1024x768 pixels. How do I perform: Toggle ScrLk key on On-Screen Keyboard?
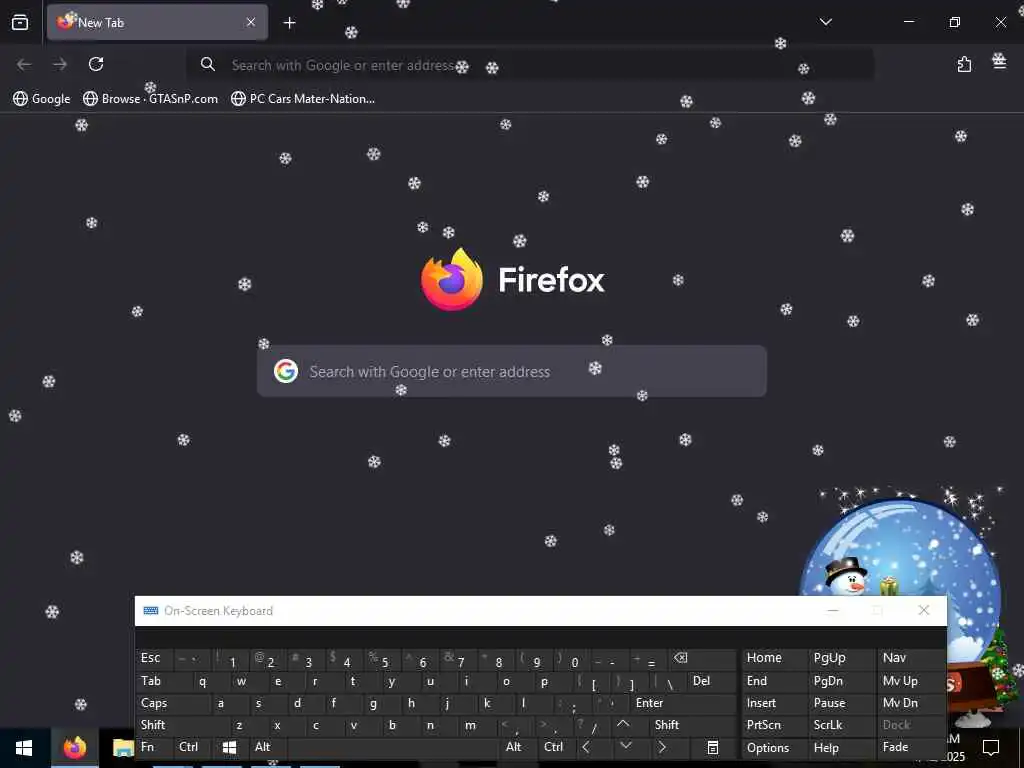(x=840, y=725)
